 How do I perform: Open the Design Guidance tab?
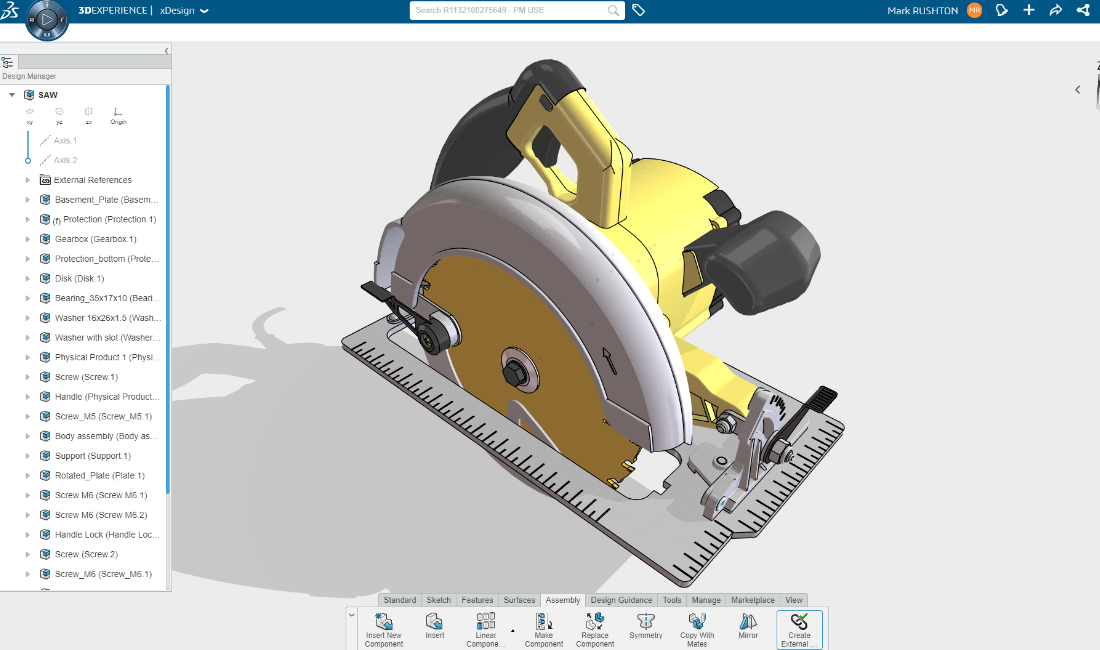click(x=621, y=600)
